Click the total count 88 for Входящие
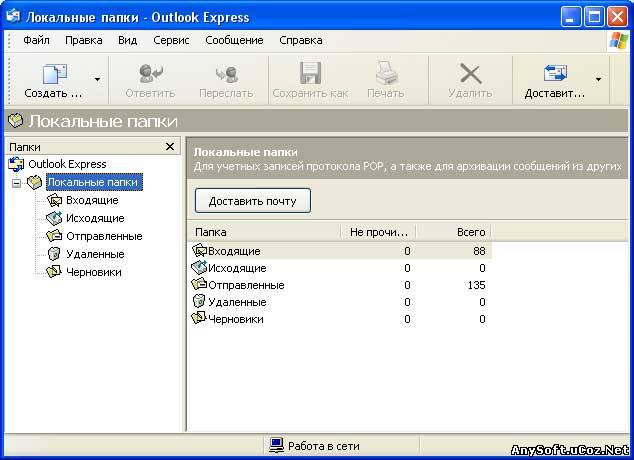The width and height of the screenshot is (634, 460). 479,251
